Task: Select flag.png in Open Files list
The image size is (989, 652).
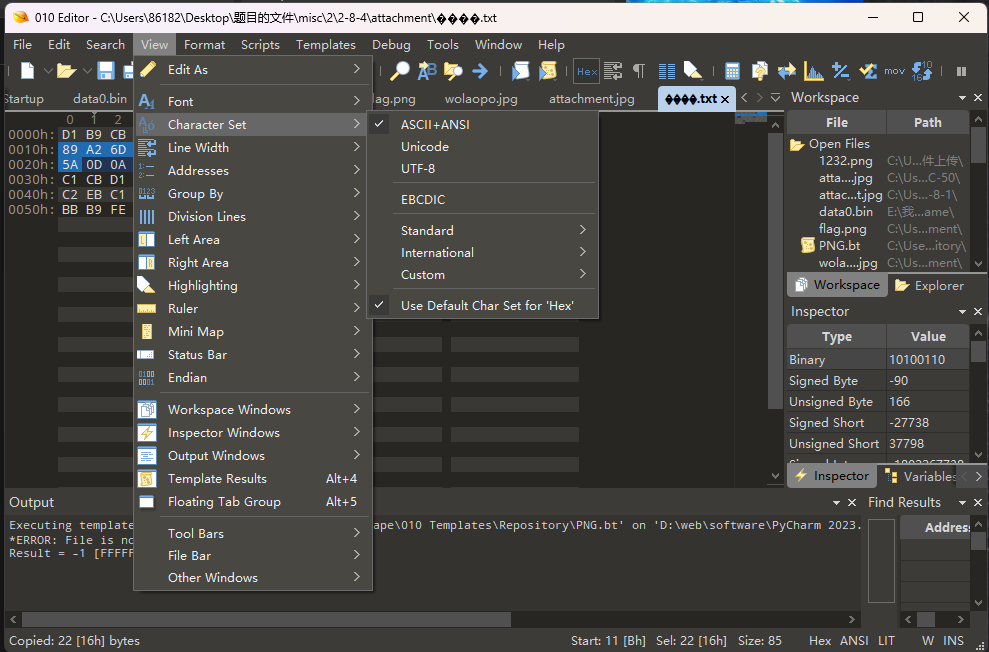Action: click(x=843, y=229)
